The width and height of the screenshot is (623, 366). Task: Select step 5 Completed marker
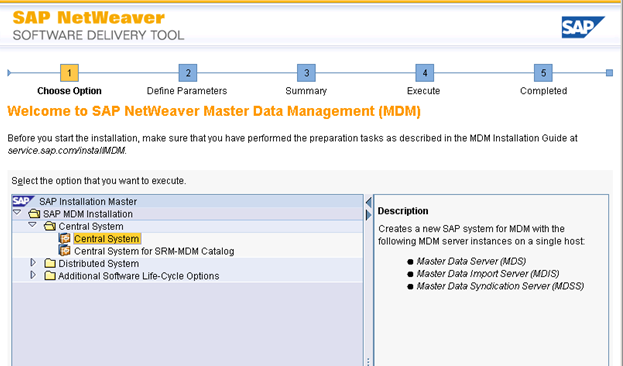pos(543,73)
